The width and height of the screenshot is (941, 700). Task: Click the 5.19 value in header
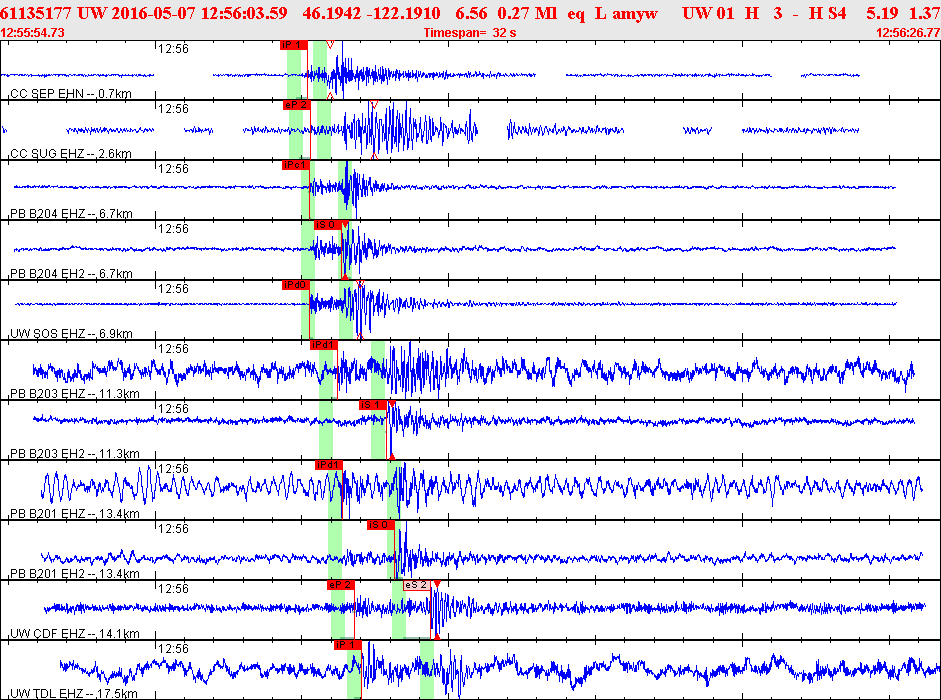click(882, 13)
